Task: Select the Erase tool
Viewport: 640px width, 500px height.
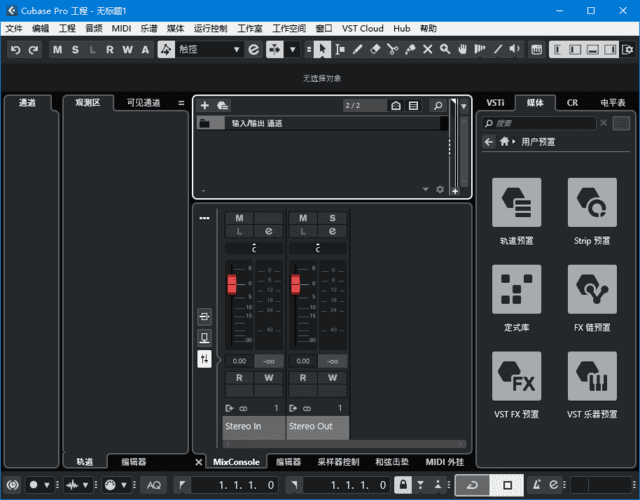Action: pos(375,50)
